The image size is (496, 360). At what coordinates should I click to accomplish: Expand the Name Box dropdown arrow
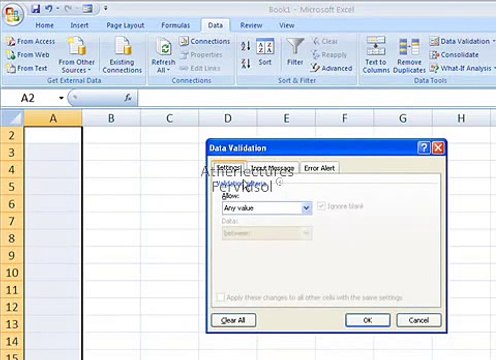[x=61, y=98]
